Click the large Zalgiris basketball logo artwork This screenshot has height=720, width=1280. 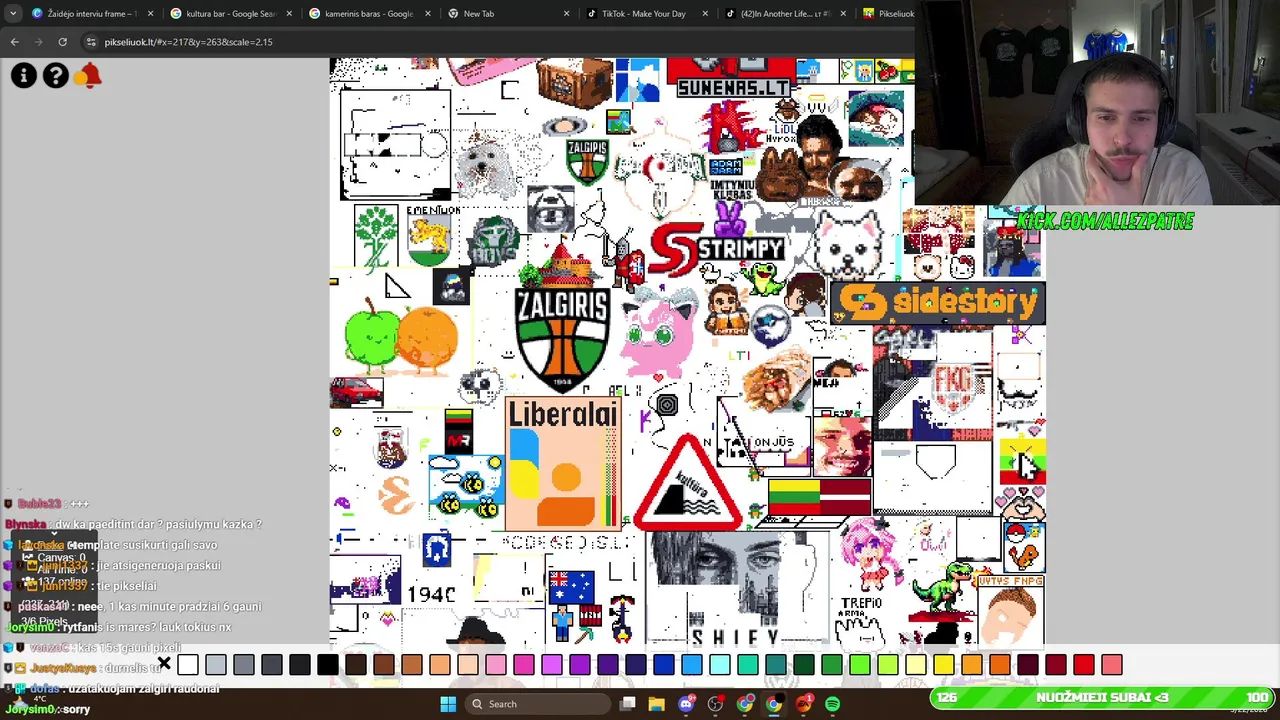(561, 340)
